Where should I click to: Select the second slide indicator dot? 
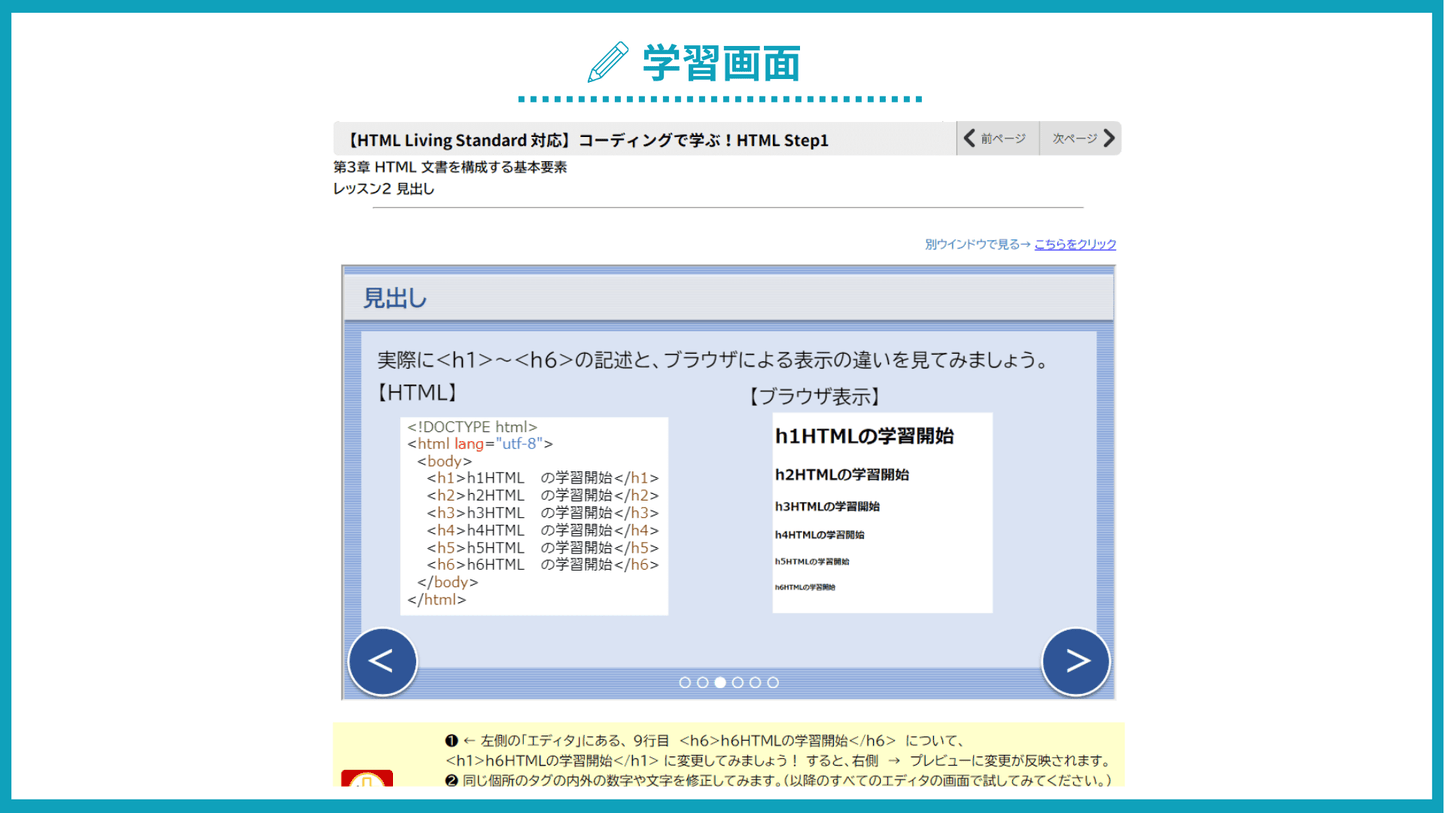[x=702, y=682]
